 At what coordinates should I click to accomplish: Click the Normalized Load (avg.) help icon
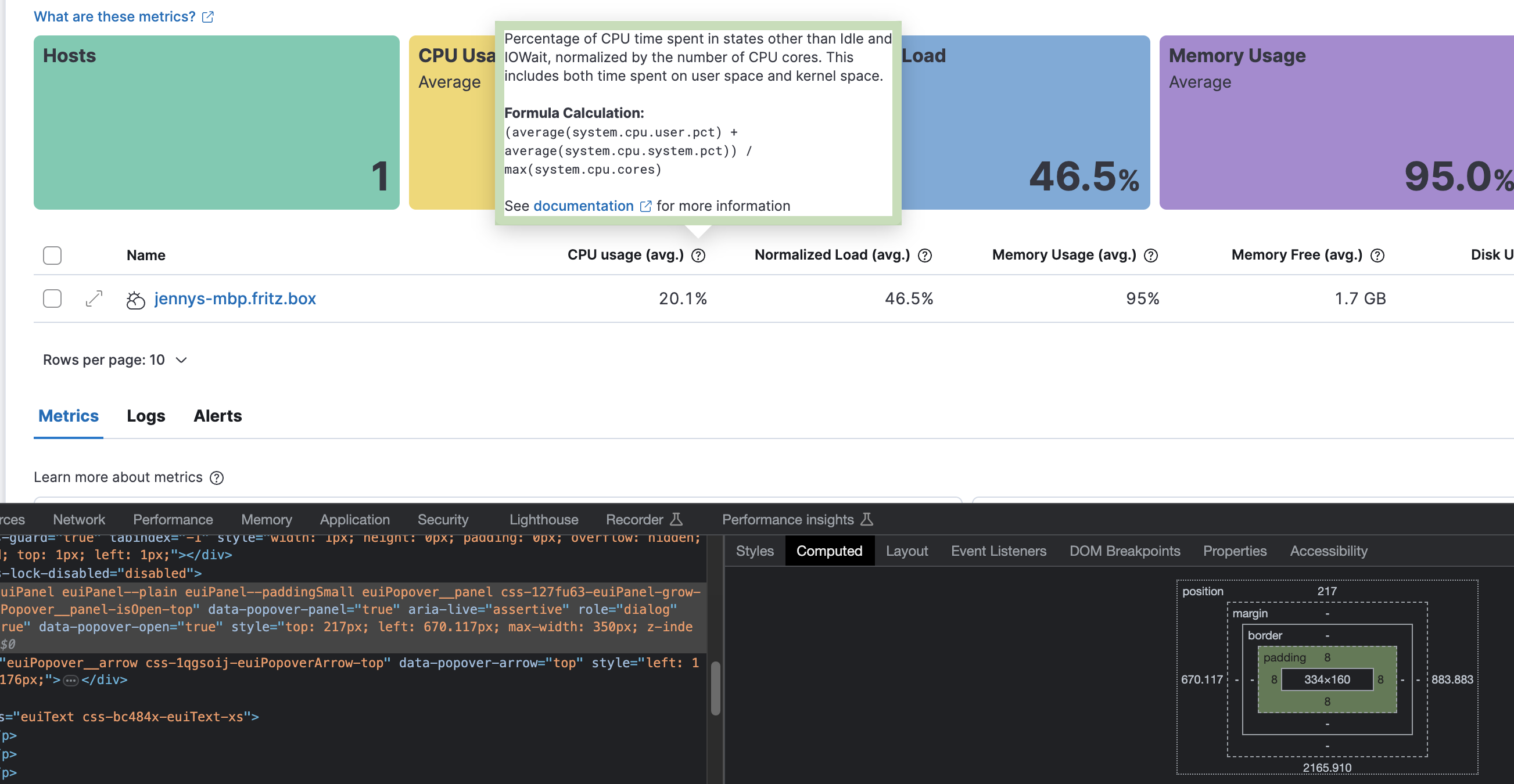(924, 256)
